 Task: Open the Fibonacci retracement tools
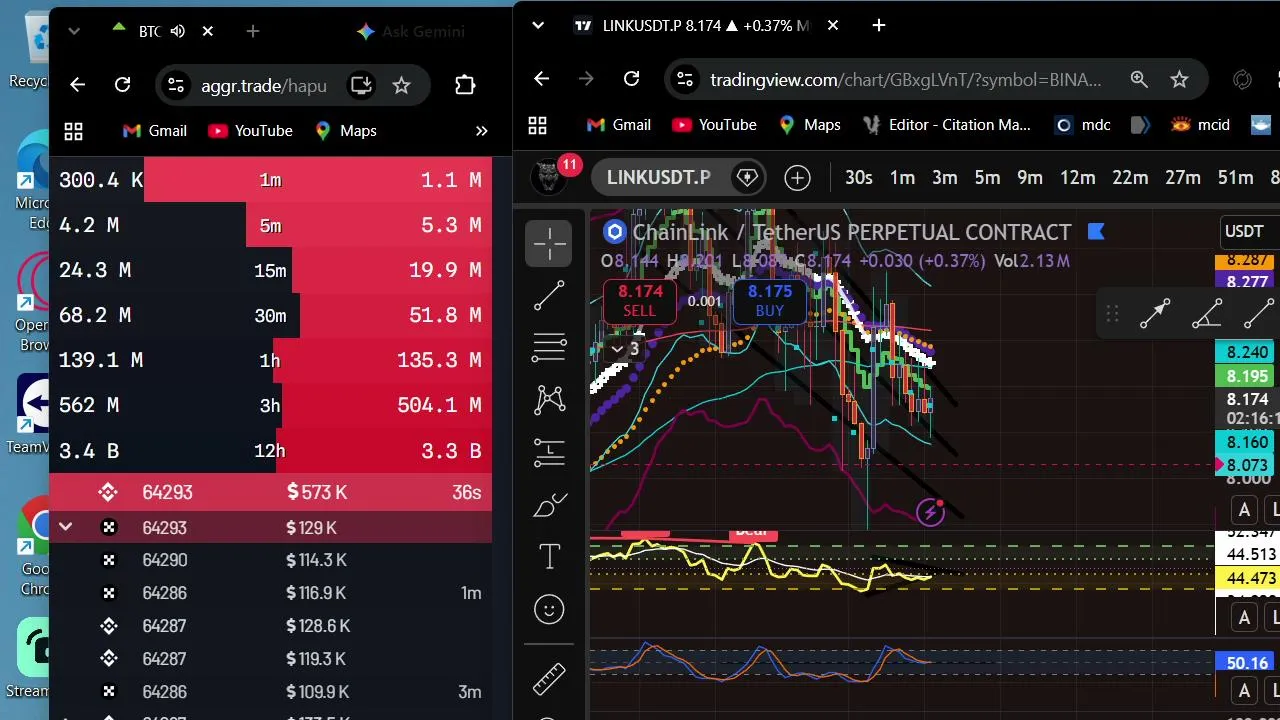coord(549,348)
